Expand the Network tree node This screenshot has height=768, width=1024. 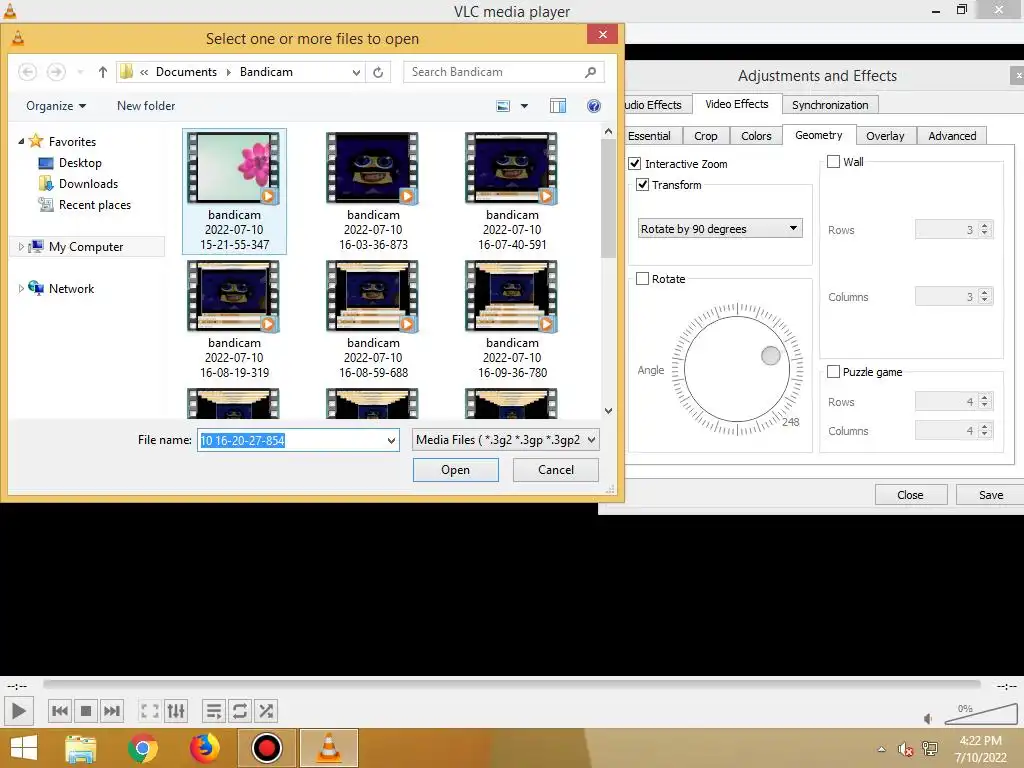pyautogui.click(x=21, y=289)
